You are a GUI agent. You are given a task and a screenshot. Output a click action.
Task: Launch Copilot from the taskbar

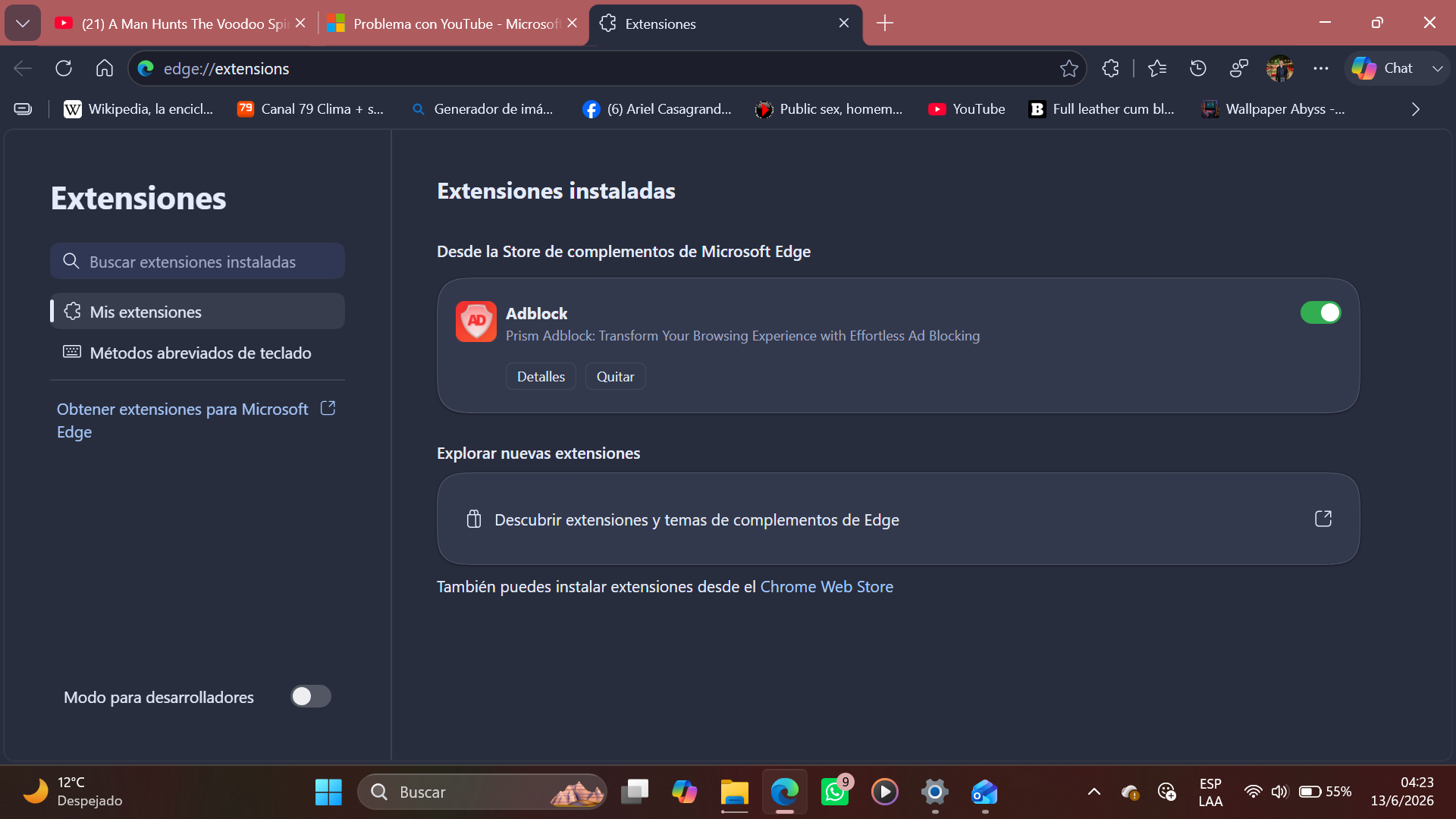click(685, 792)
